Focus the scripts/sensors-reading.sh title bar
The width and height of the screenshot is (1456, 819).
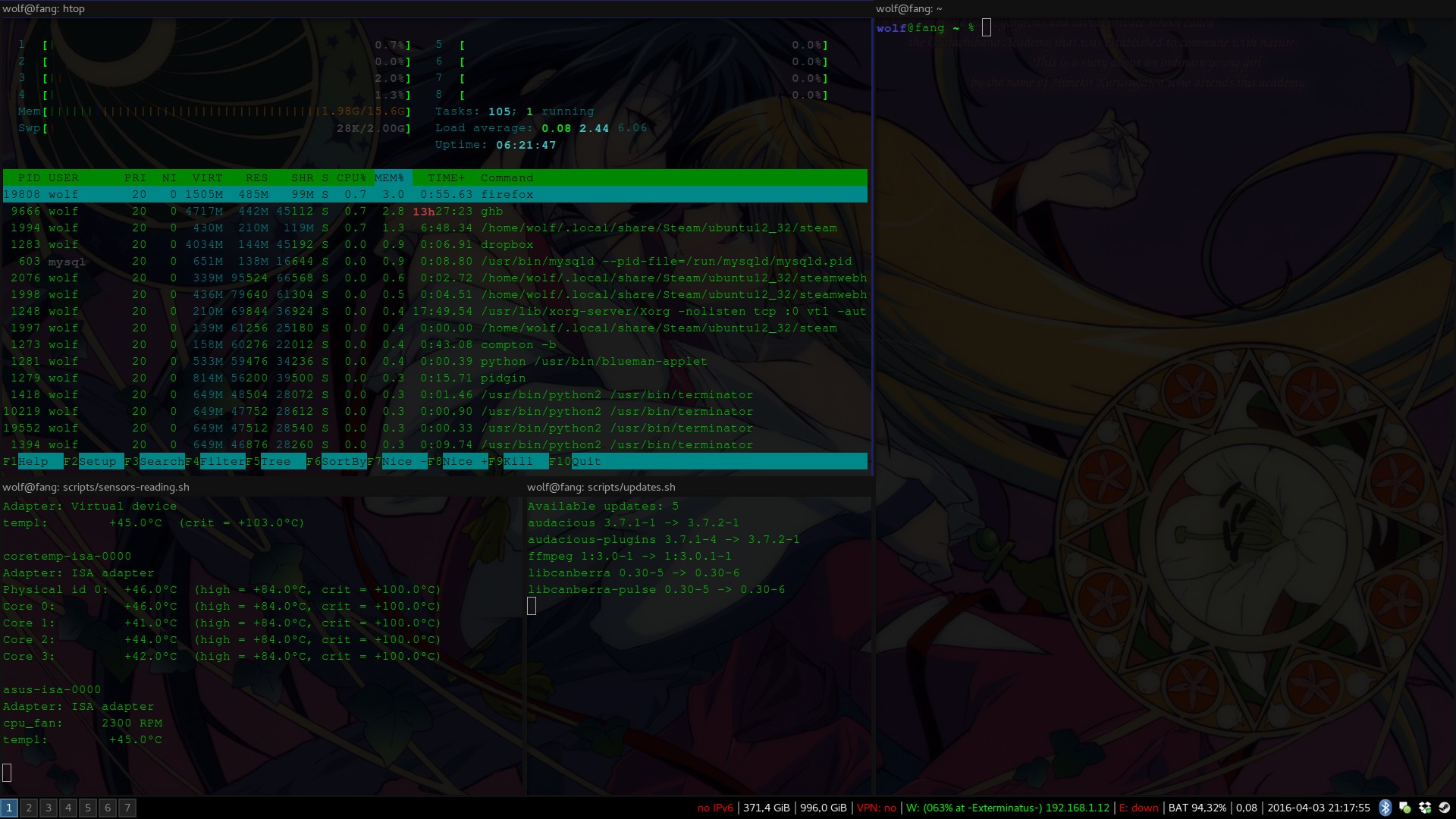coord(262,487)
